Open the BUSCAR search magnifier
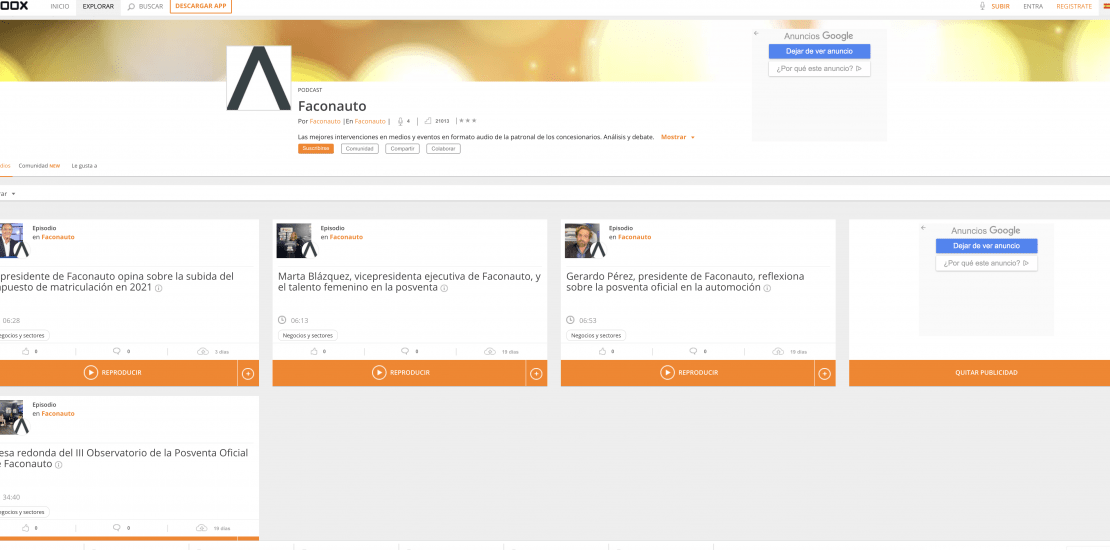This screenshot has height=550, width=1110. [x=131, y=6]
